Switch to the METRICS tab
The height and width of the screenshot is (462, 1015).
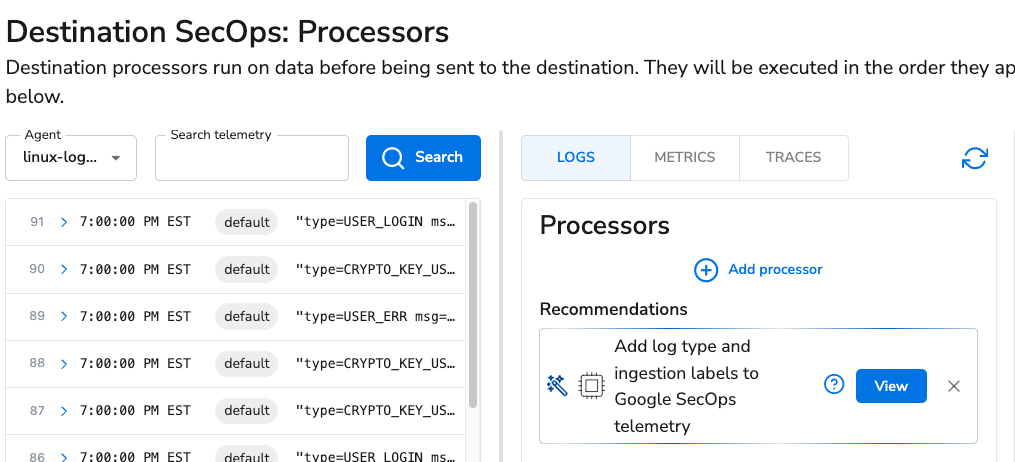click(685, 158)
